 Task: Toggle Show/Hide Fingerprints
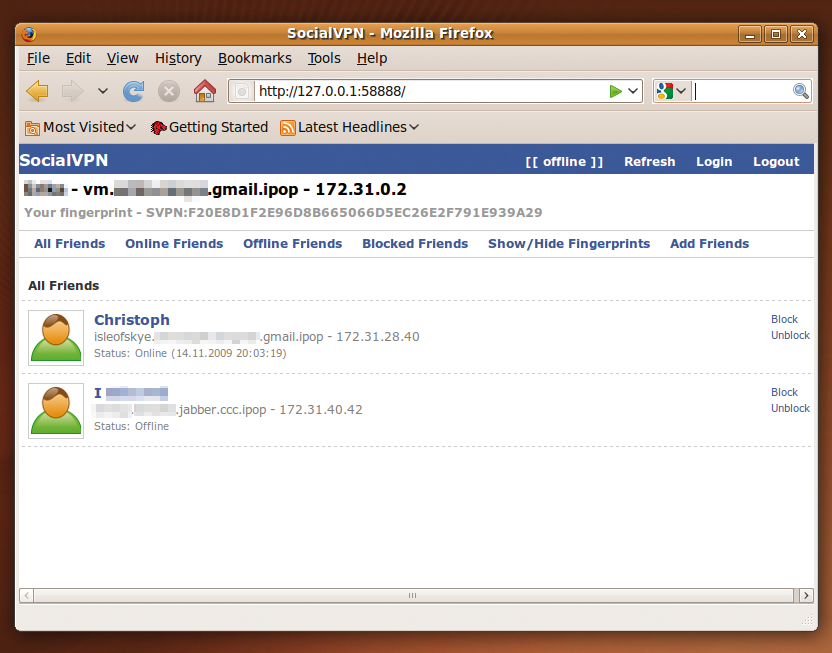pos(569,243)
